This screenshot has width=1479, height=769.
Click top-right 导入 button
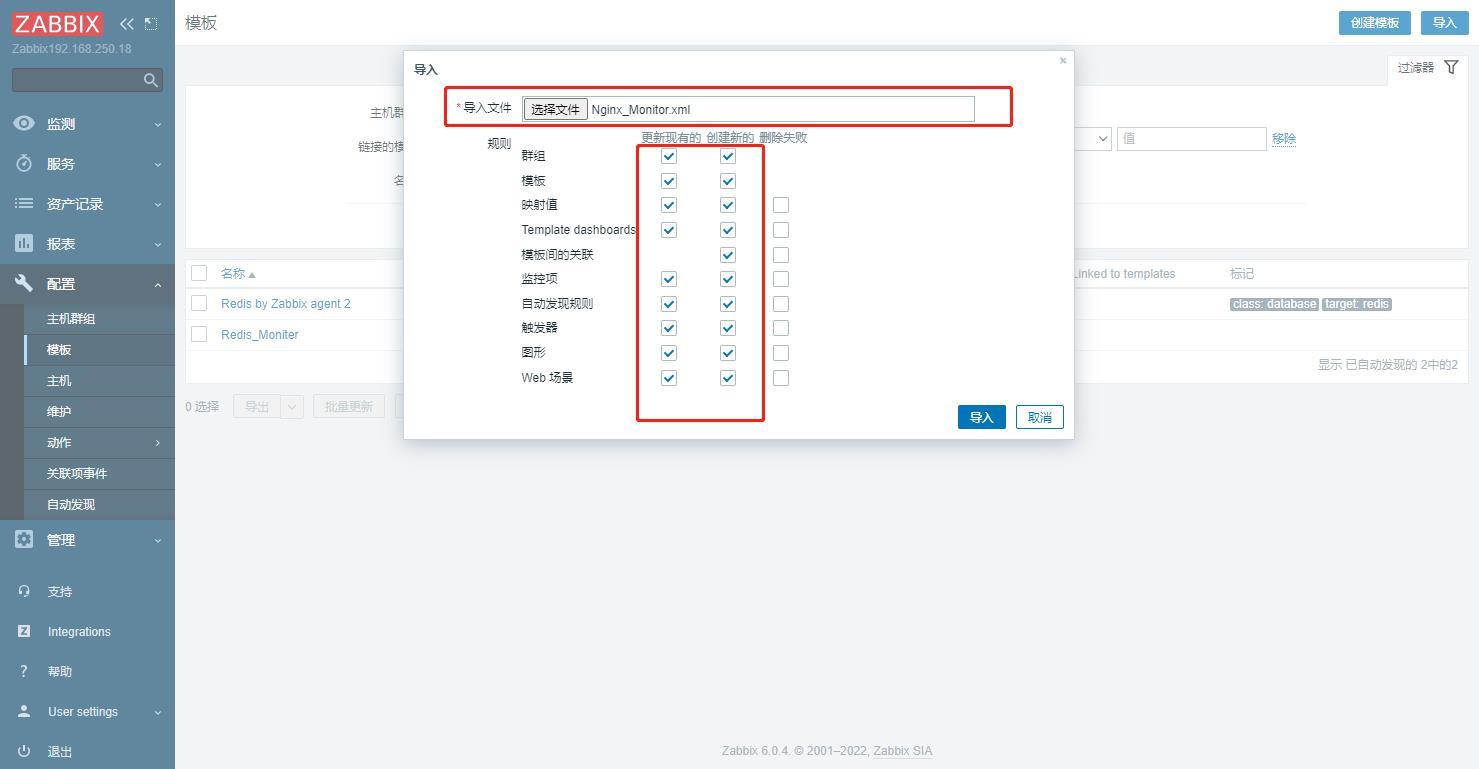tap(1445, 23)
